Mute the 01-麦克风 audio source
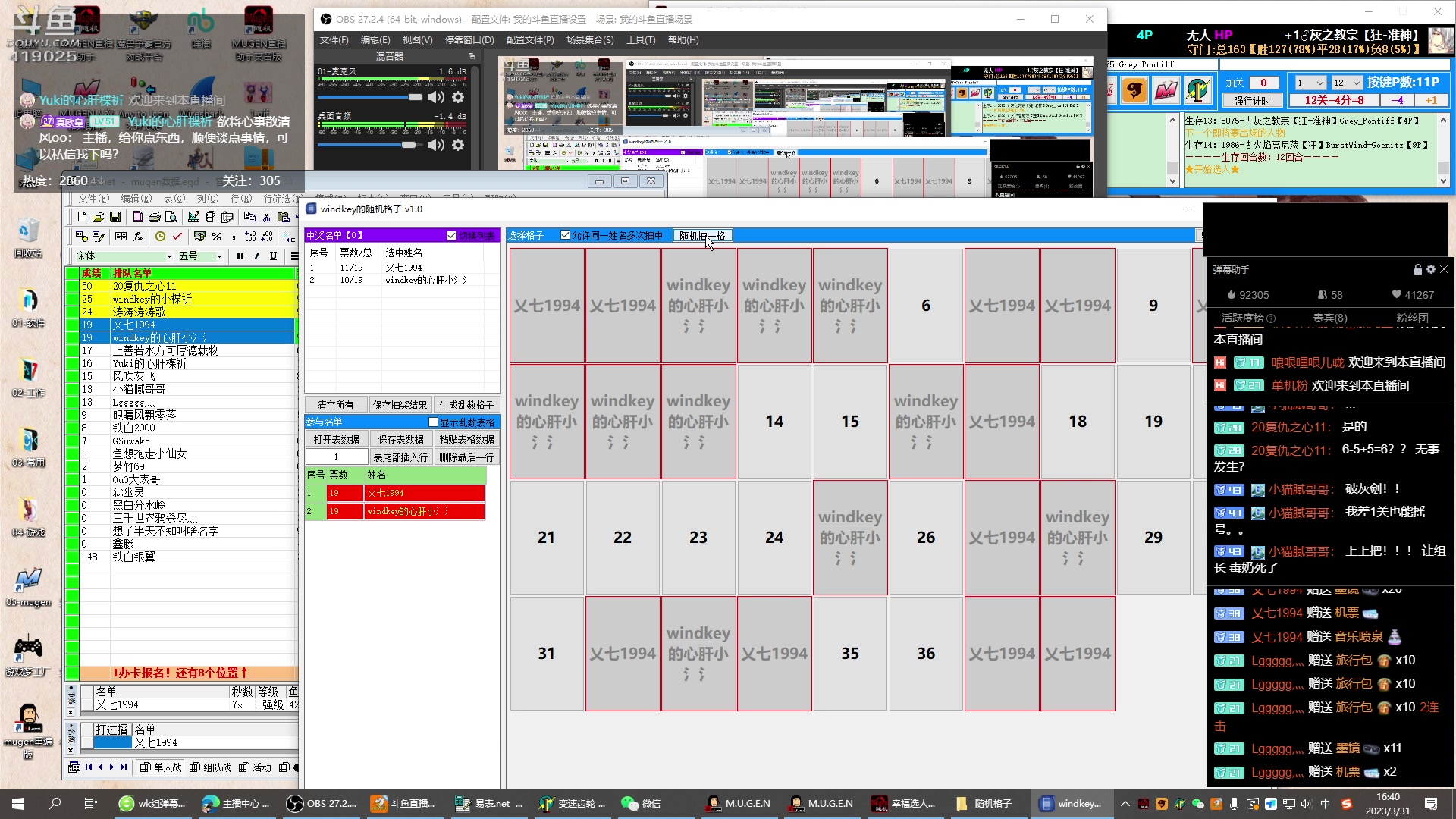 pos(436,97)
